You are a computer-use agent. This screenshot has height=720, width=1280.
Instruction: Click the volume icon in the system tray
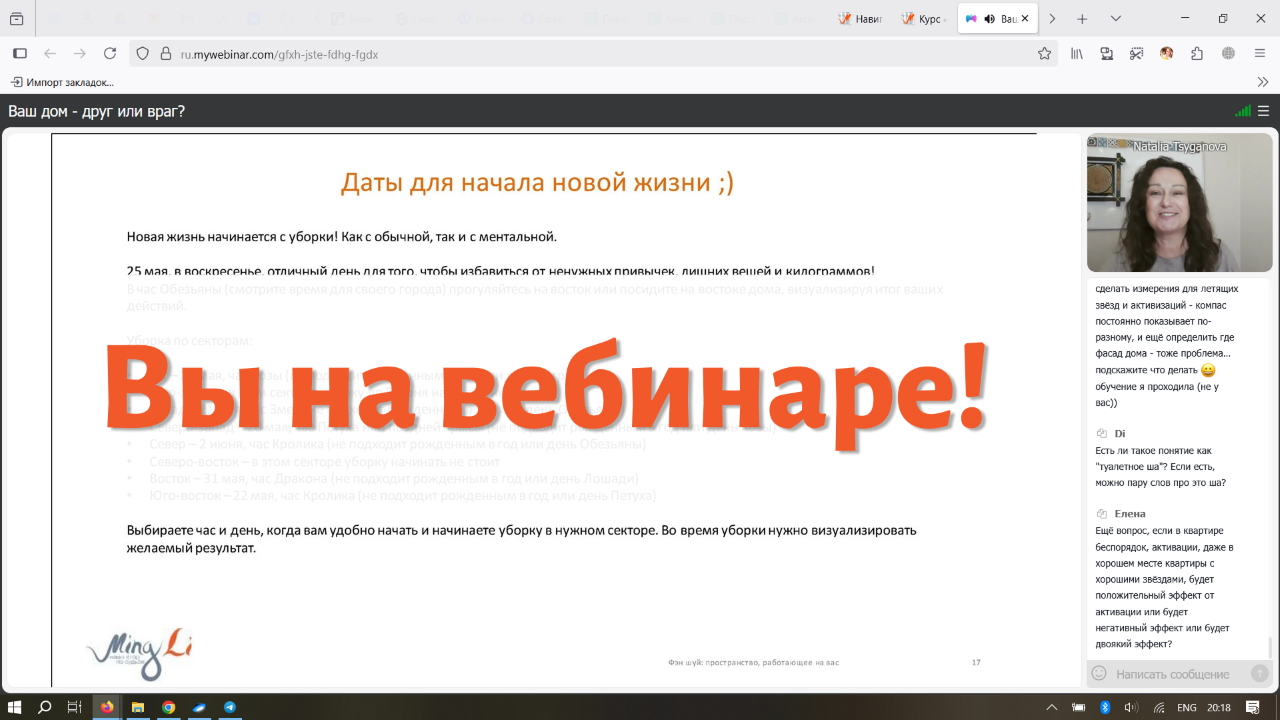pos(1133,708)
